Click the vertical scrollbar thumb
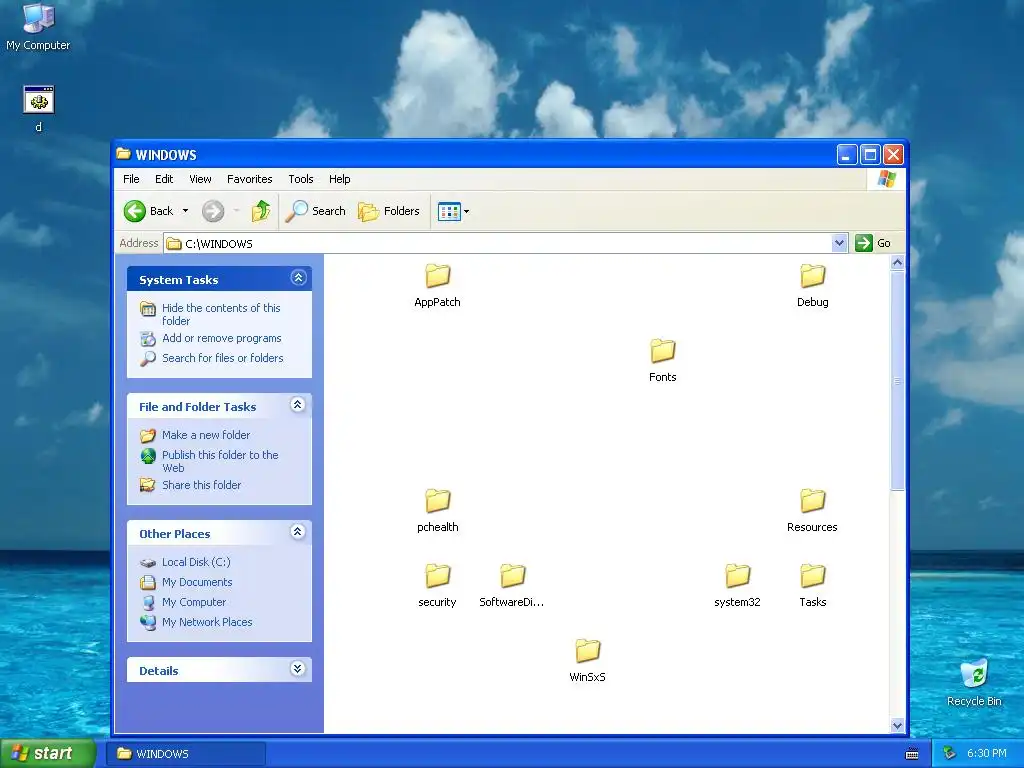The image size is (1024, 768). (897, 381)
